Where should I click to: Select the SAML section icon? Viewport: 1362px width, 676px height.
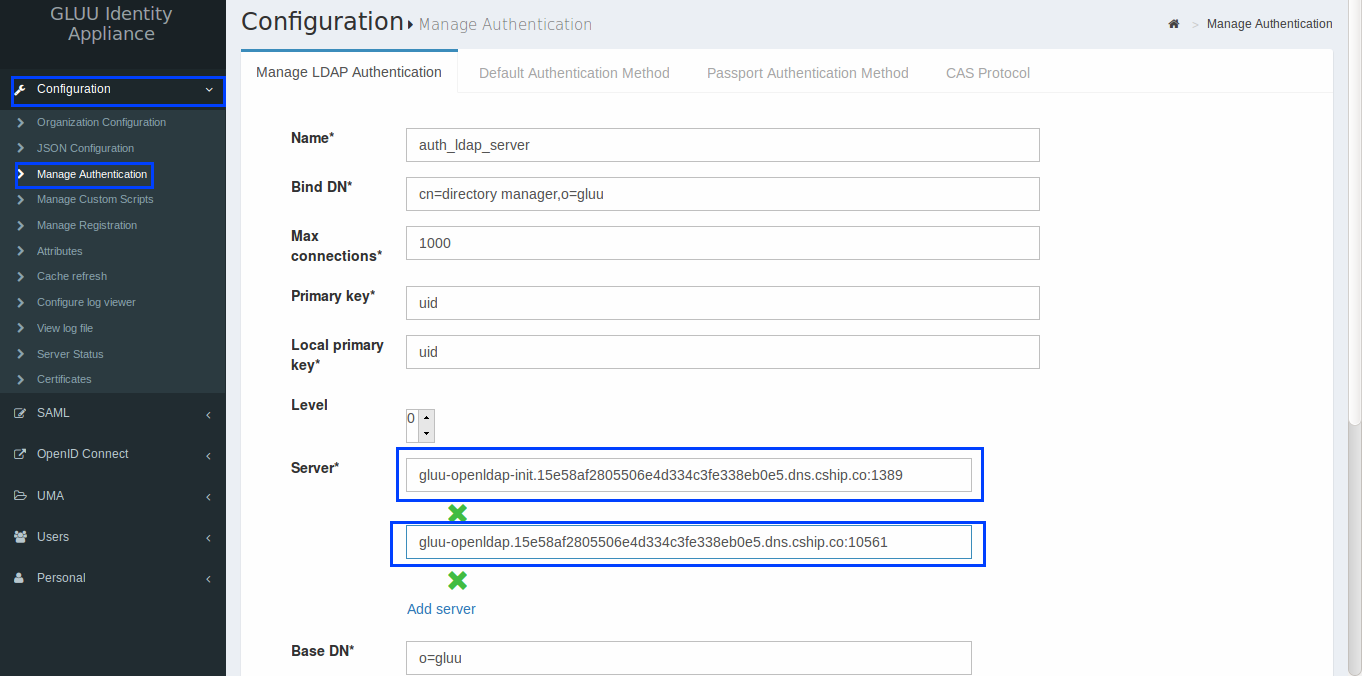21,413
